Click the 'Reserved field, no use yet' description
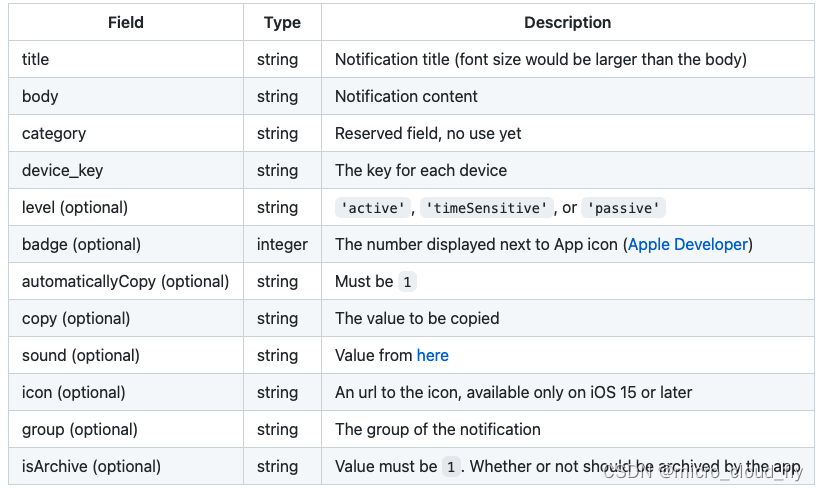 click(428, 133)
